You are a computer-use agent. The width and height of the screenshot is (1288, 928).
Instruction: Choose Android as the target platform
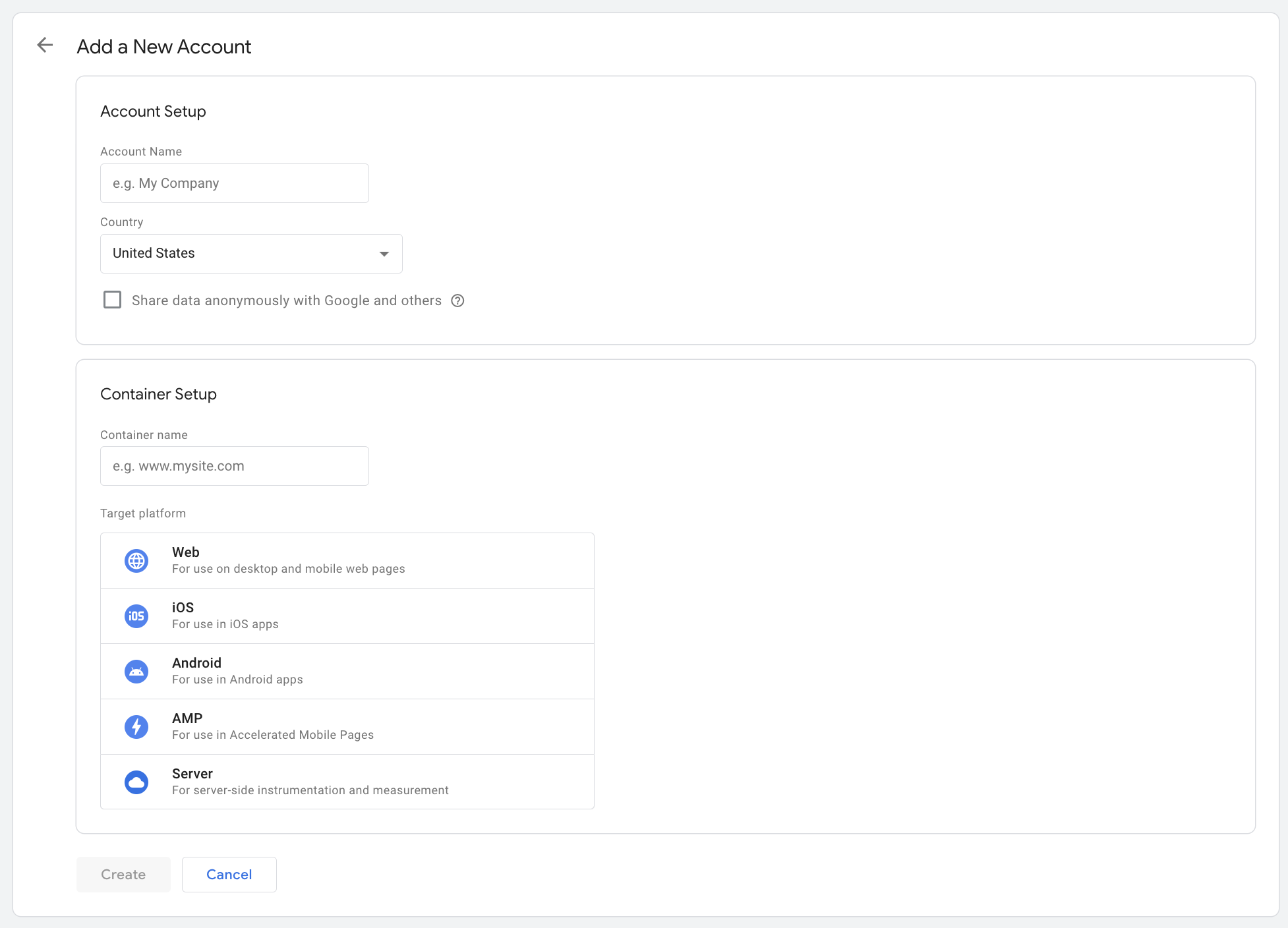[347, 672]
